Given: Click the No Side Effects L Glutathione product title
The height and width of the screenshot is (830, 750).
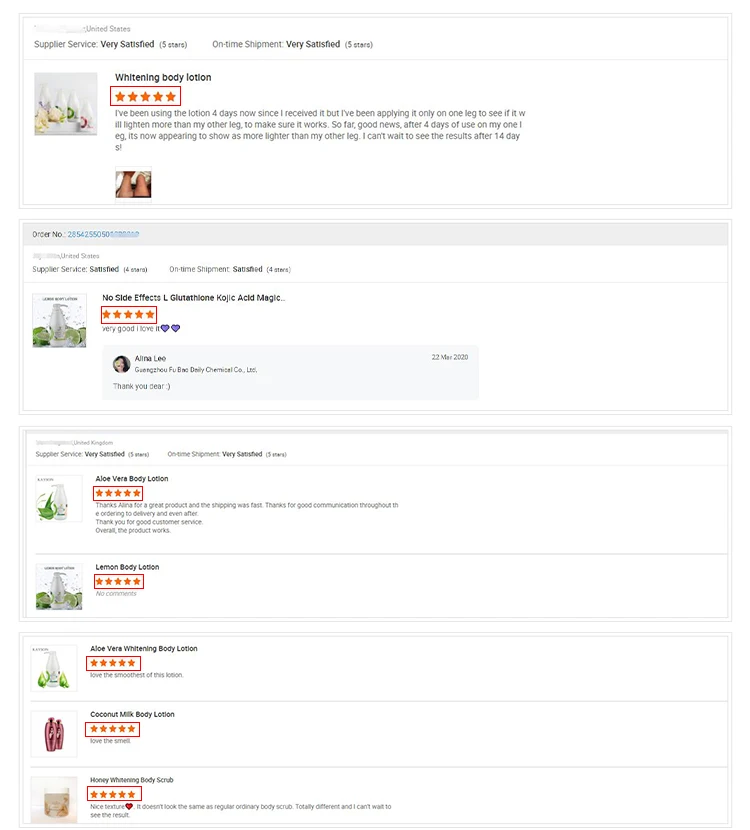Looking at the screenshot, I should pos(193,298).
